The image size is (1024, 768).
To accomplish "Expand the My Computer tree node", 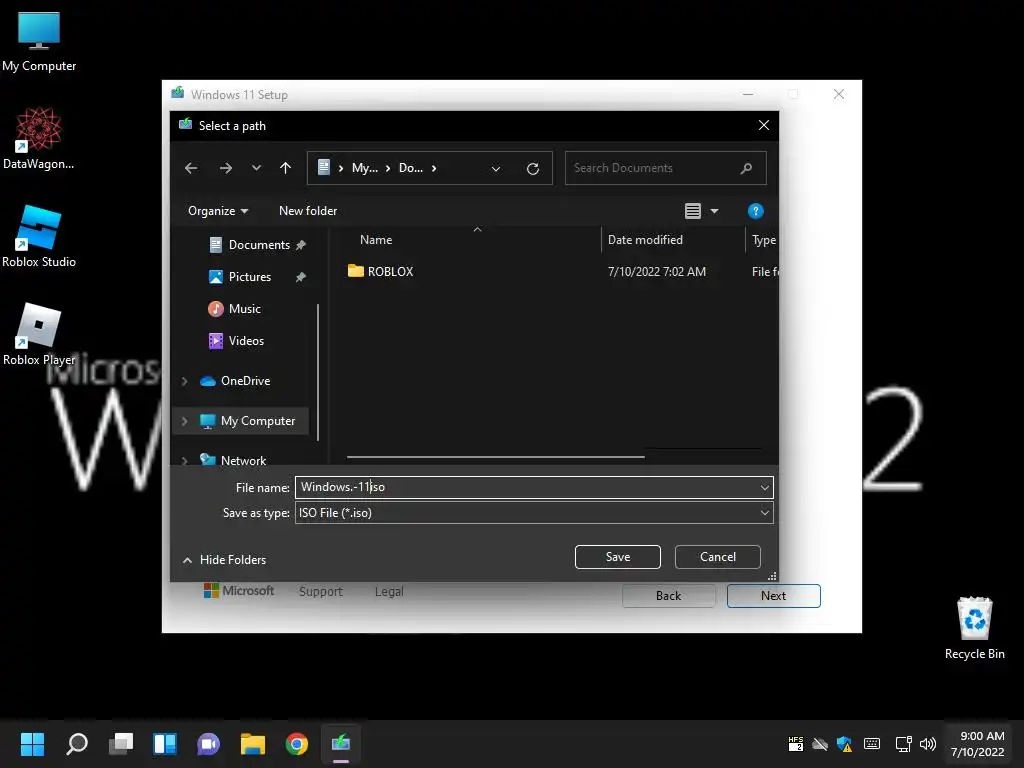I will [x=185, y=421].
